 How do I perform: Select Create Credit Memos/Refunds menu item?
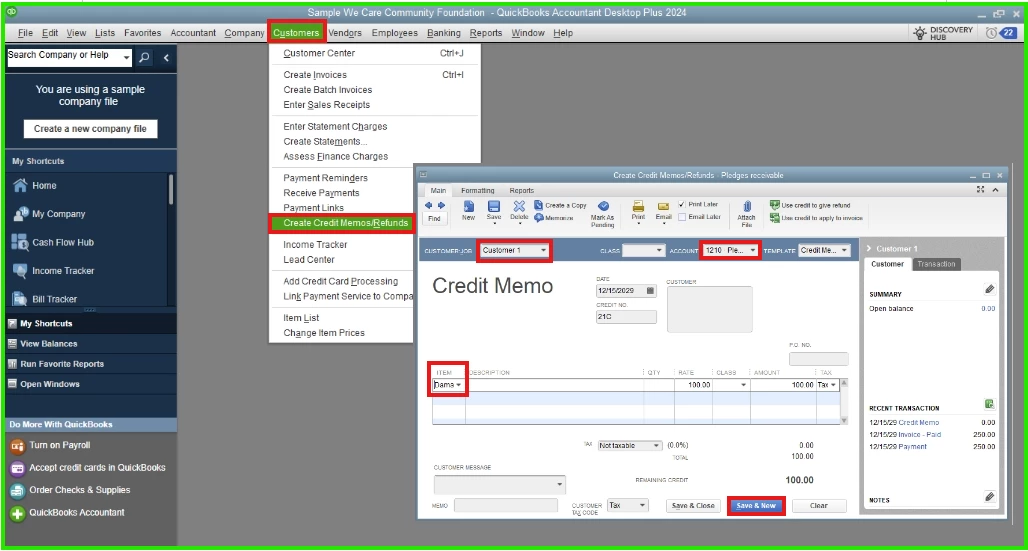[x=346, y=223]
